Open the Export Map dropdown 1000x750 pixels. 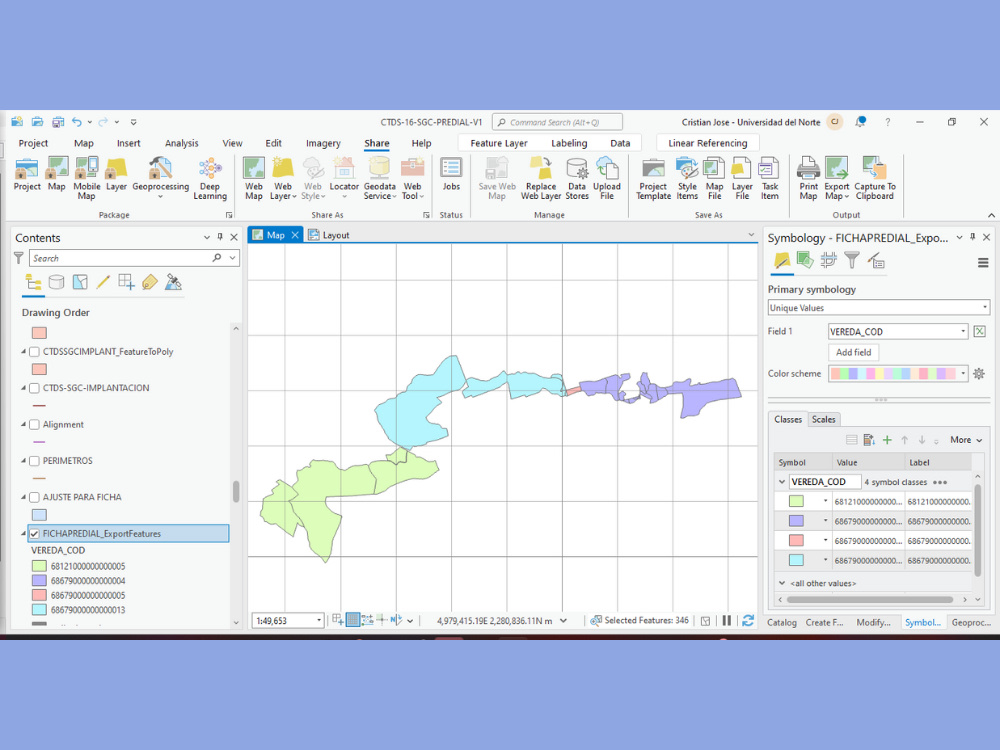point(837,191)
